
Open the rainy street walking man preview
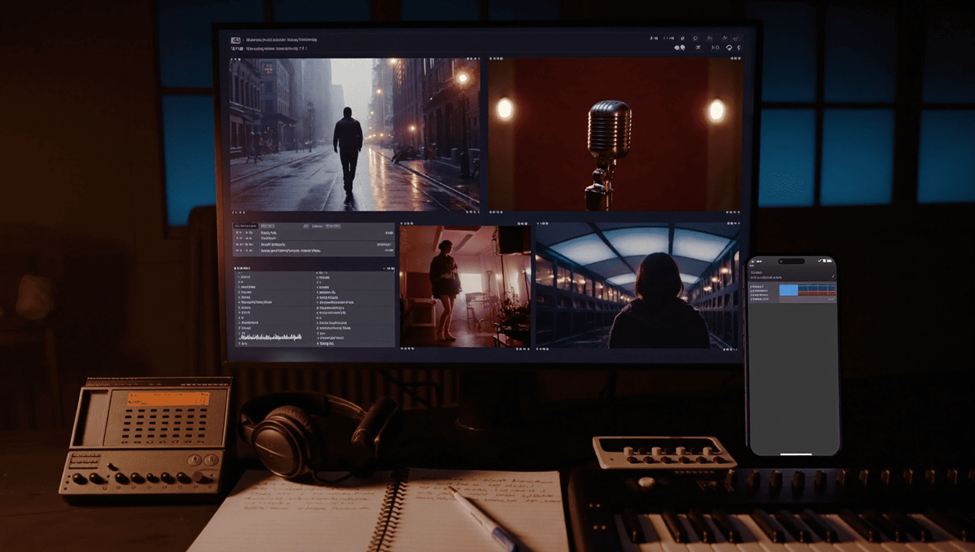[355, 135]
